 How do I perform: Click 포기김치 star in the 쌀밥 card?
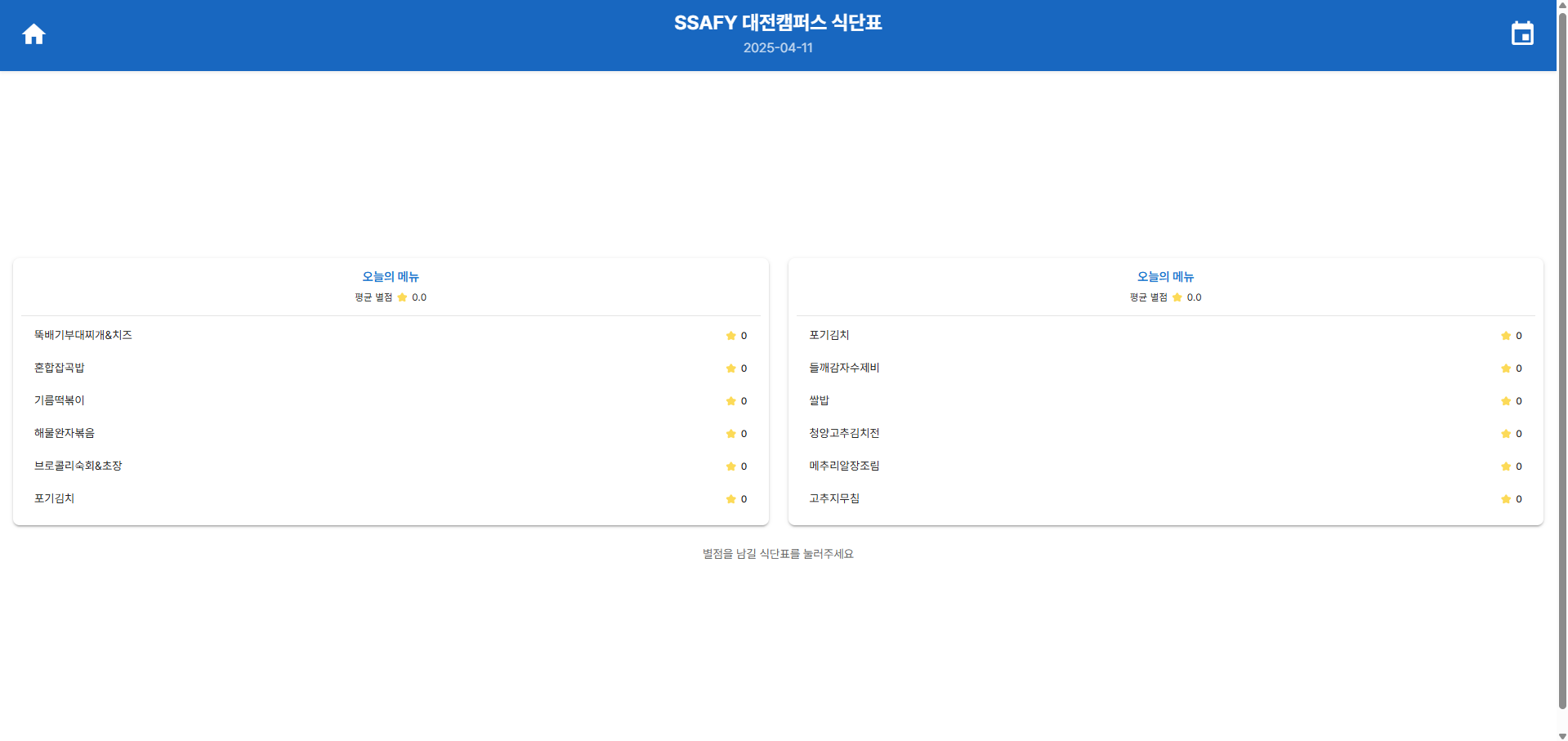pyautogui.click(x=1506, y=336)
